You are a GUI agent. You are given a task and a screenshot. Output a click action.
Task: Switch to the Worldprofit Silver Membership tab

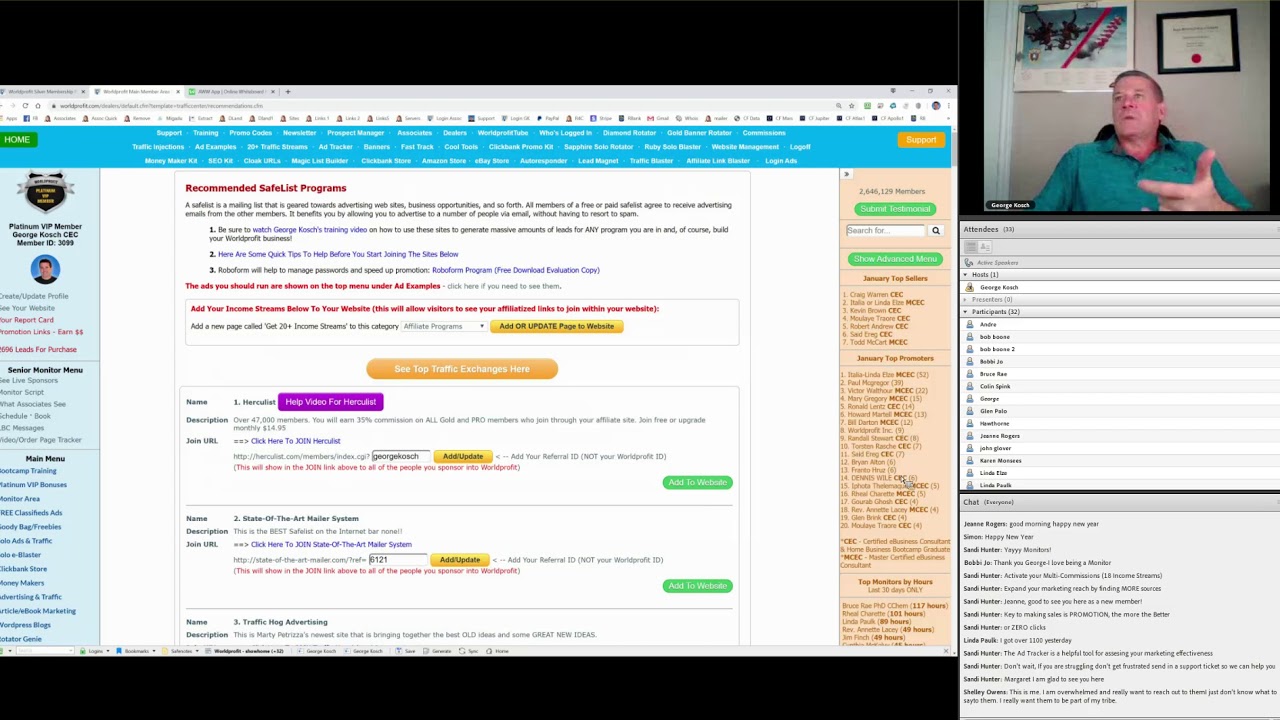click(42, 92)
